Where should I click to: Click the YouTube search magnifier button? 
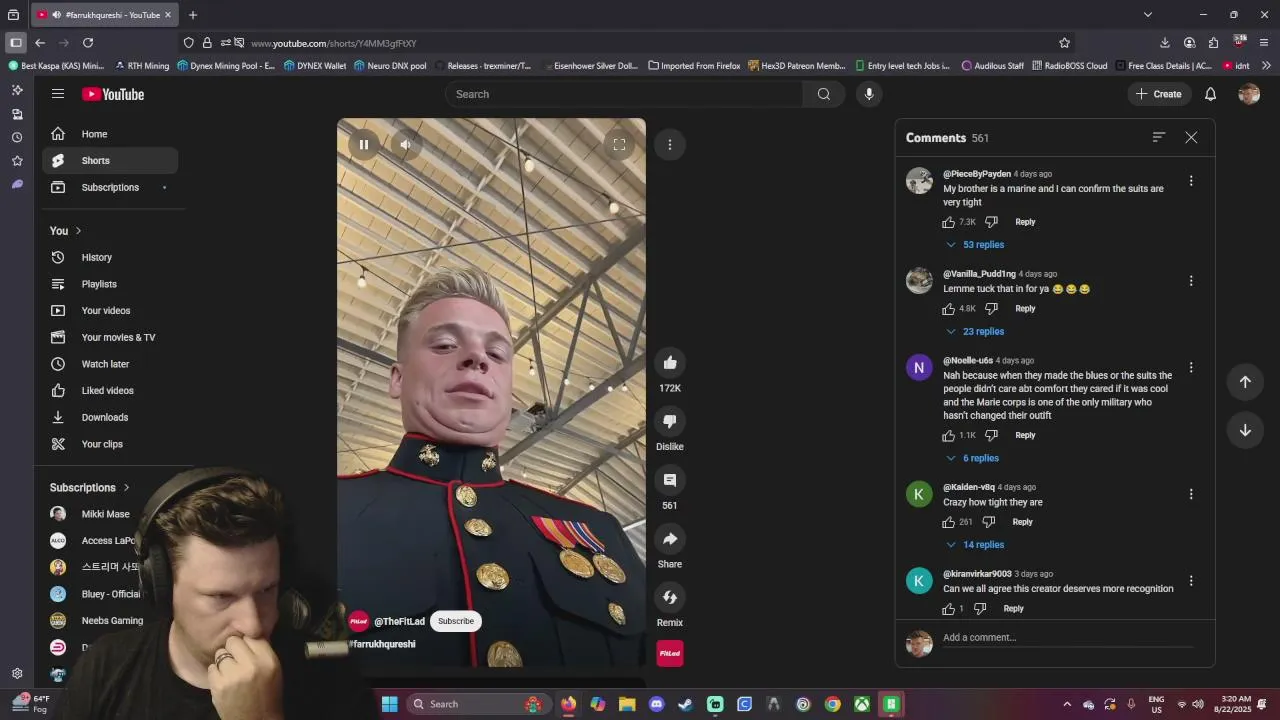824,94
